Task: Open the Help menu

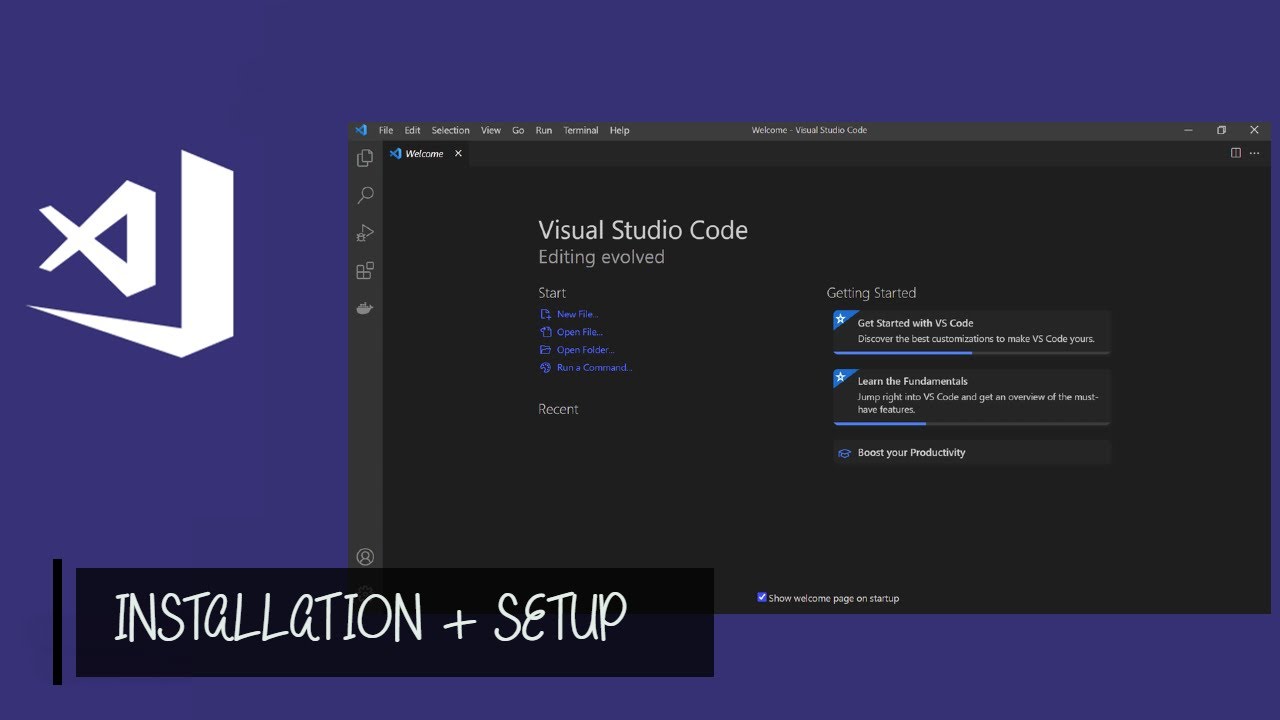Action: 619,130
